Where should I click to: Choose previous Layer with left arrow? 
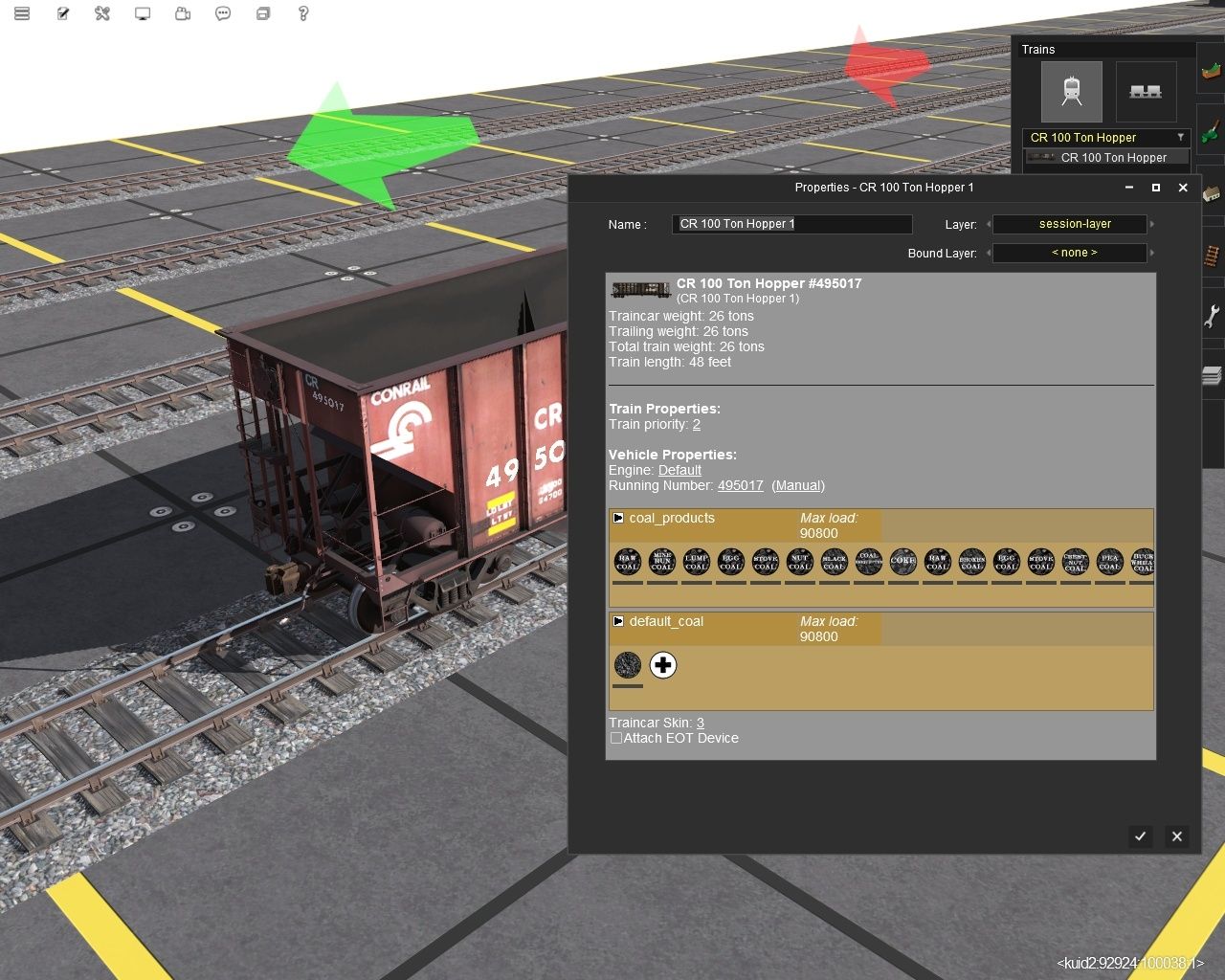pyautogui.click(x=988, y=224)
